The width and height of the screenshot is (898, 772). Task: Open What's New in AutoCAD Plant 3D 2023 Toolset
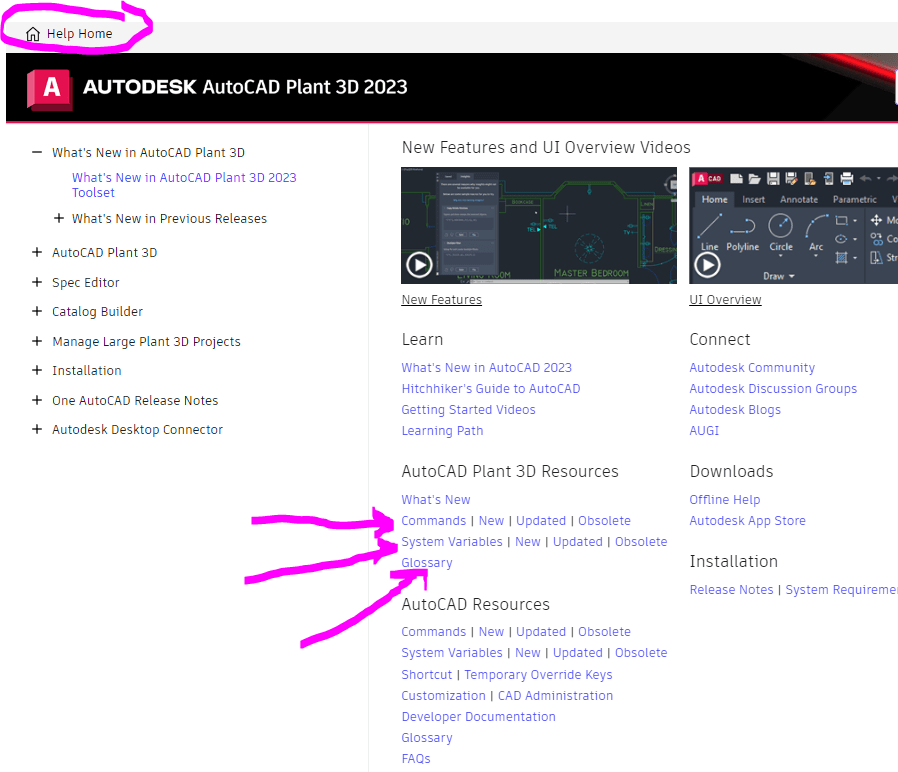[184, 185]
